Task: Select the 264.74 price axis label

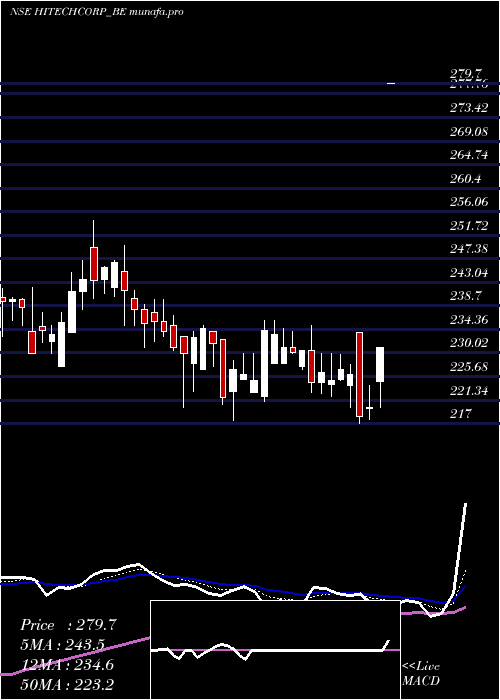Action: 468,155
